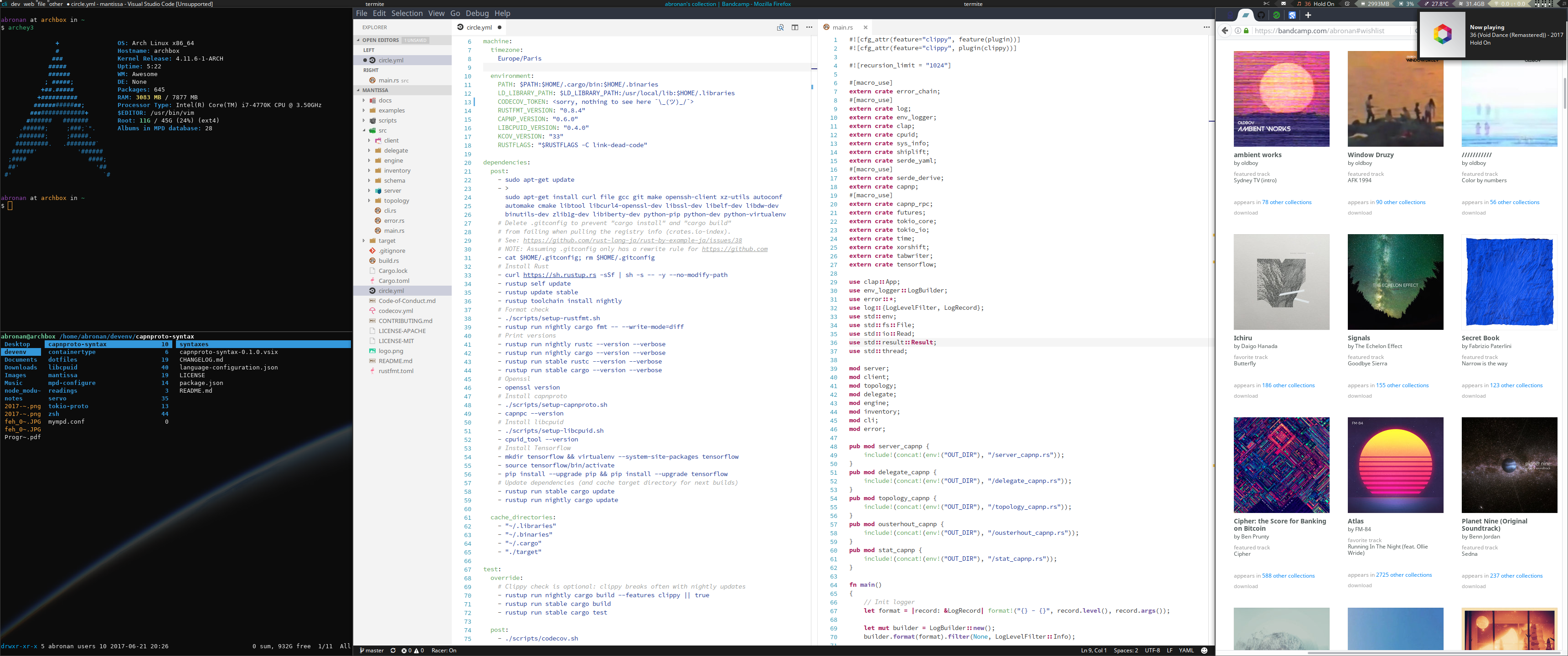Toggle Racer: On status bar item
The image size is (1568, 656).
tap(444, 651)
